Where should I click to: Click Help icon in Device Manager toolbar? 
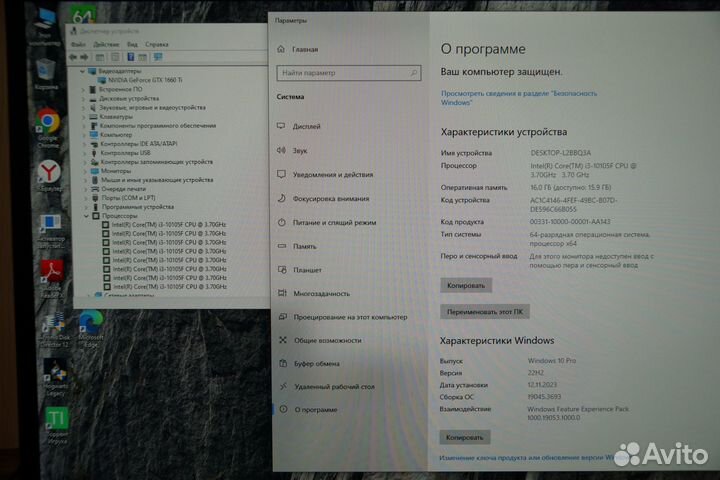coord(130,57)
